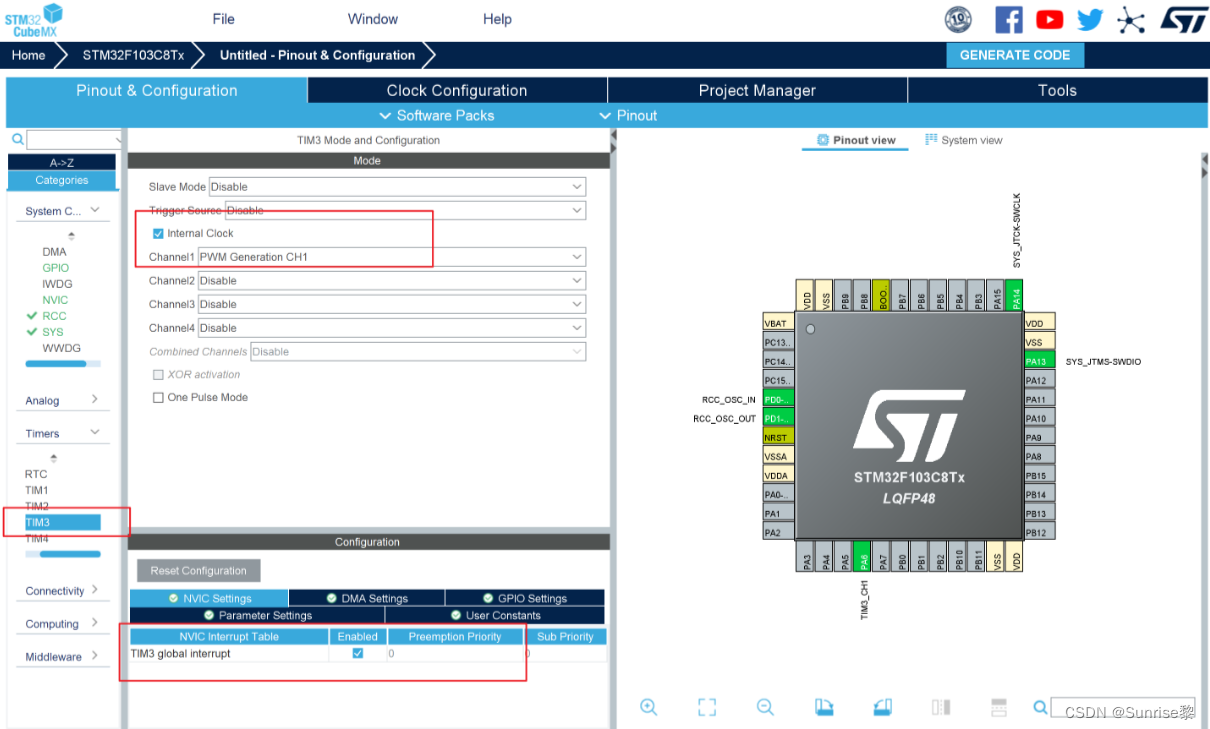Screen dimensions: 1210x729
Task: Switch to the Tools tab
Action: [x=1057, y=90]
